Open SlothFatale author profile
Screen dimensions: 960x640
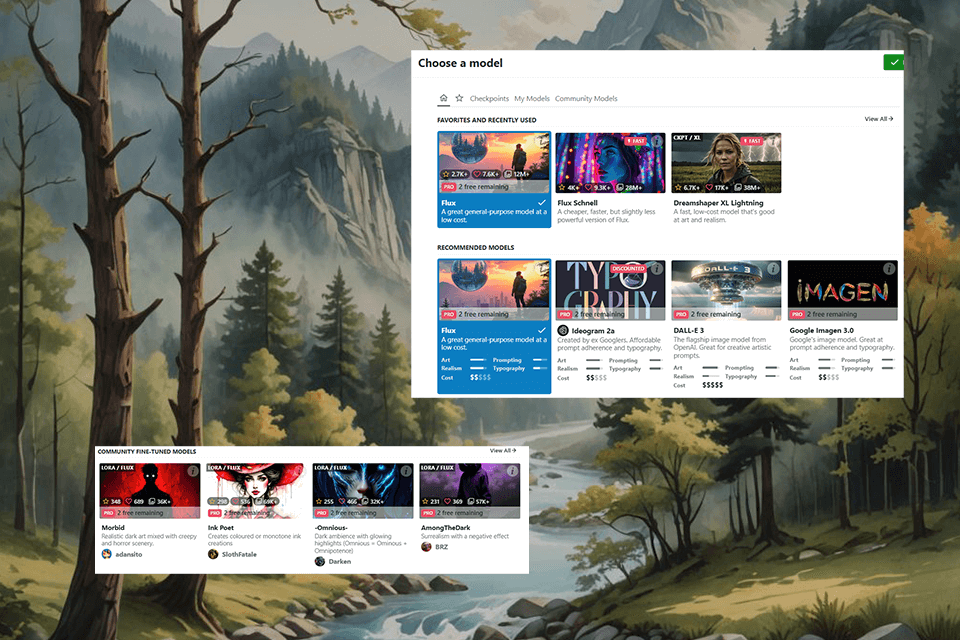(x=233, y=554)
